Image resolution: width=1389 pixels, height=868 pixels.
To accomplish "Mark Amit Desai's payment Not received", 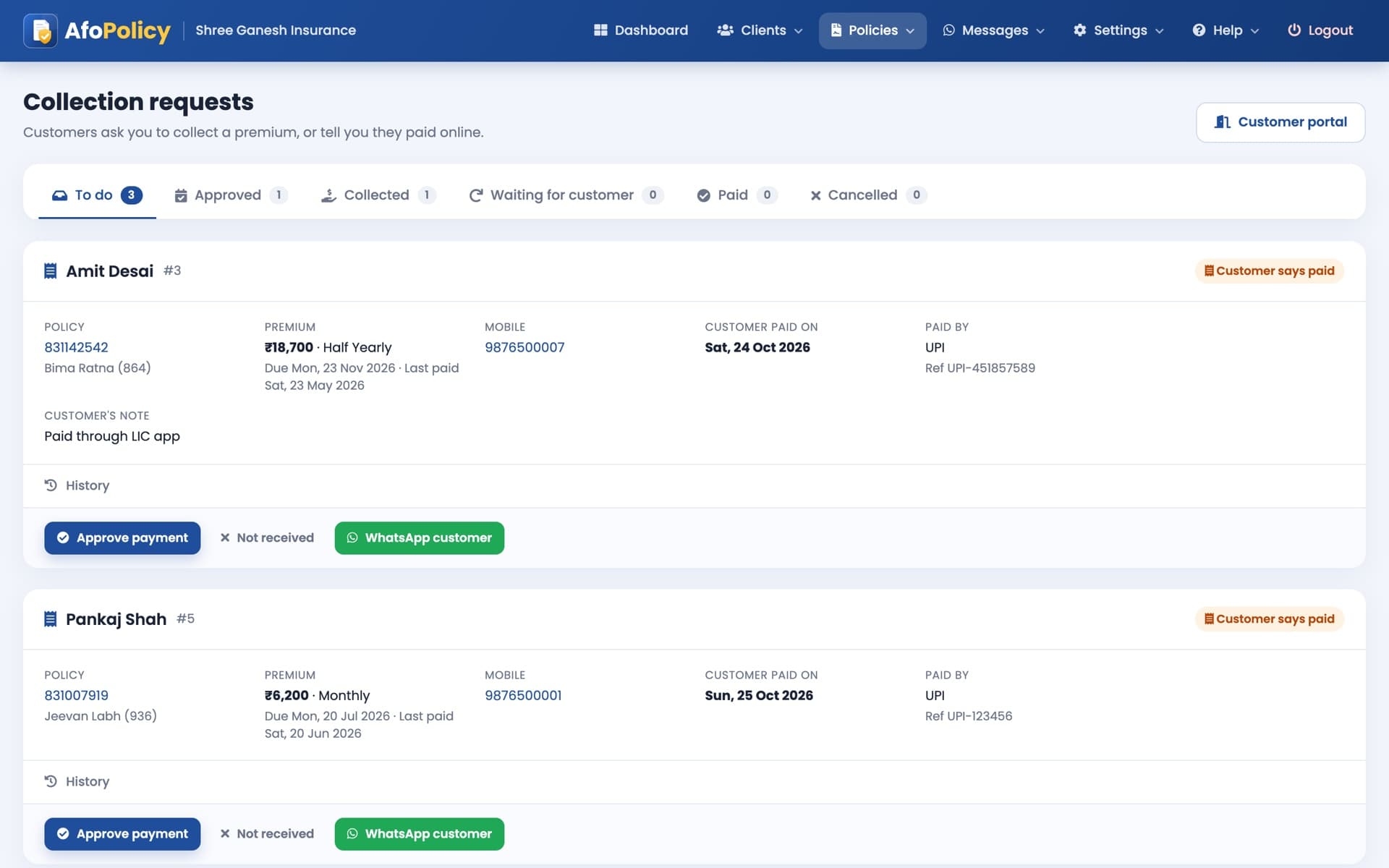I will pyautogui.click(x=267, y=538).
